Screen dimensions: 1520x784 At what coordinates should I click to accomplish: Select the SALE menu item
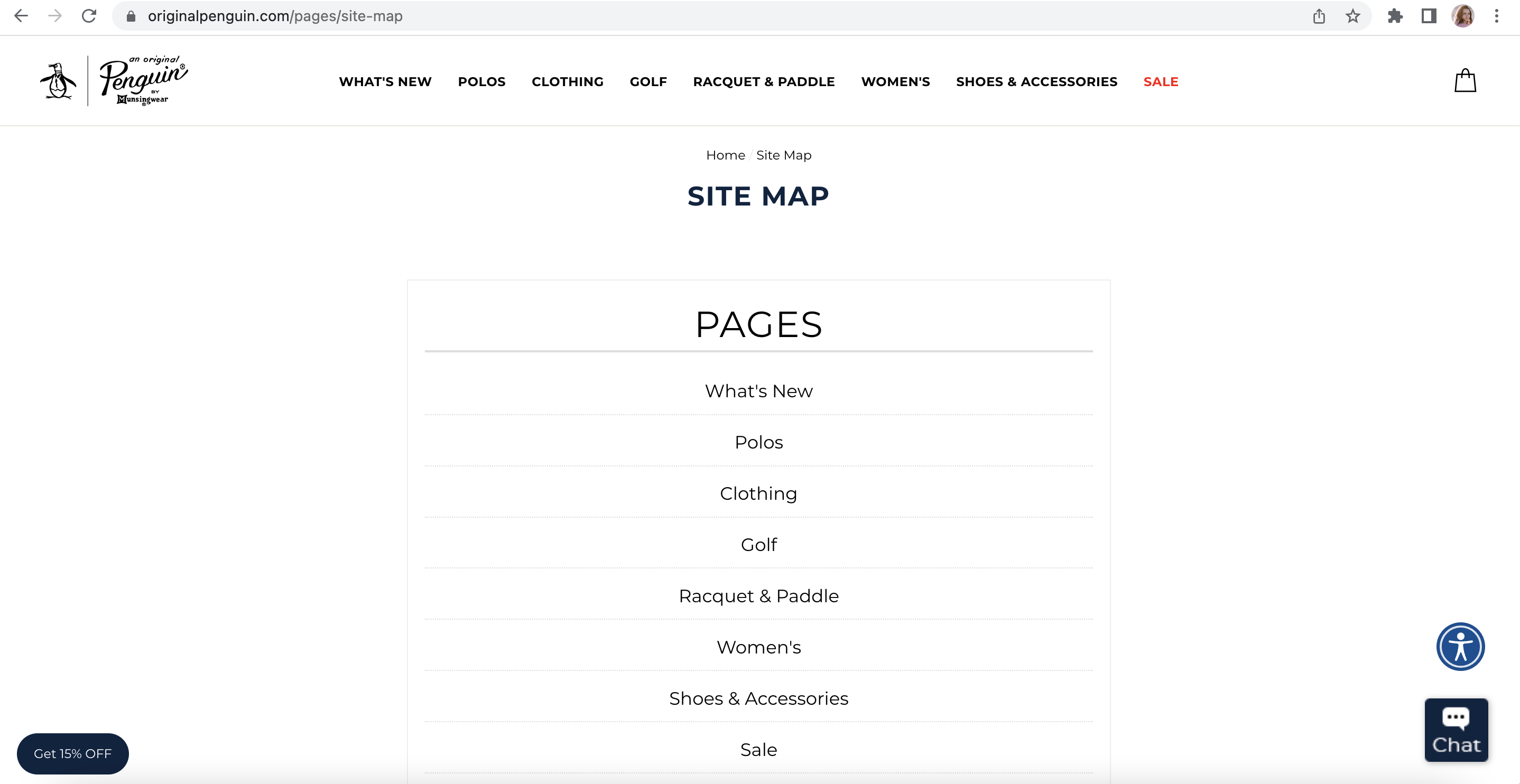1160,81
